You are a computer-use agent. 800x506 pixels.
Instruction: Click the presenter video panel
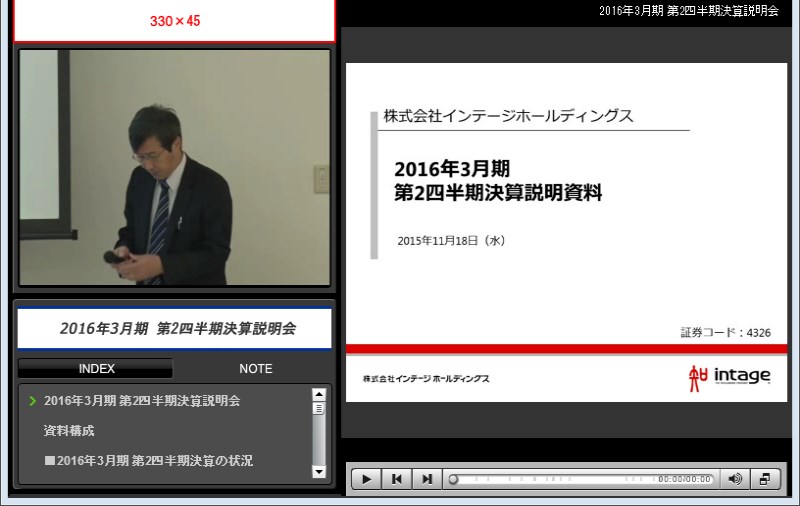[174, 167]
